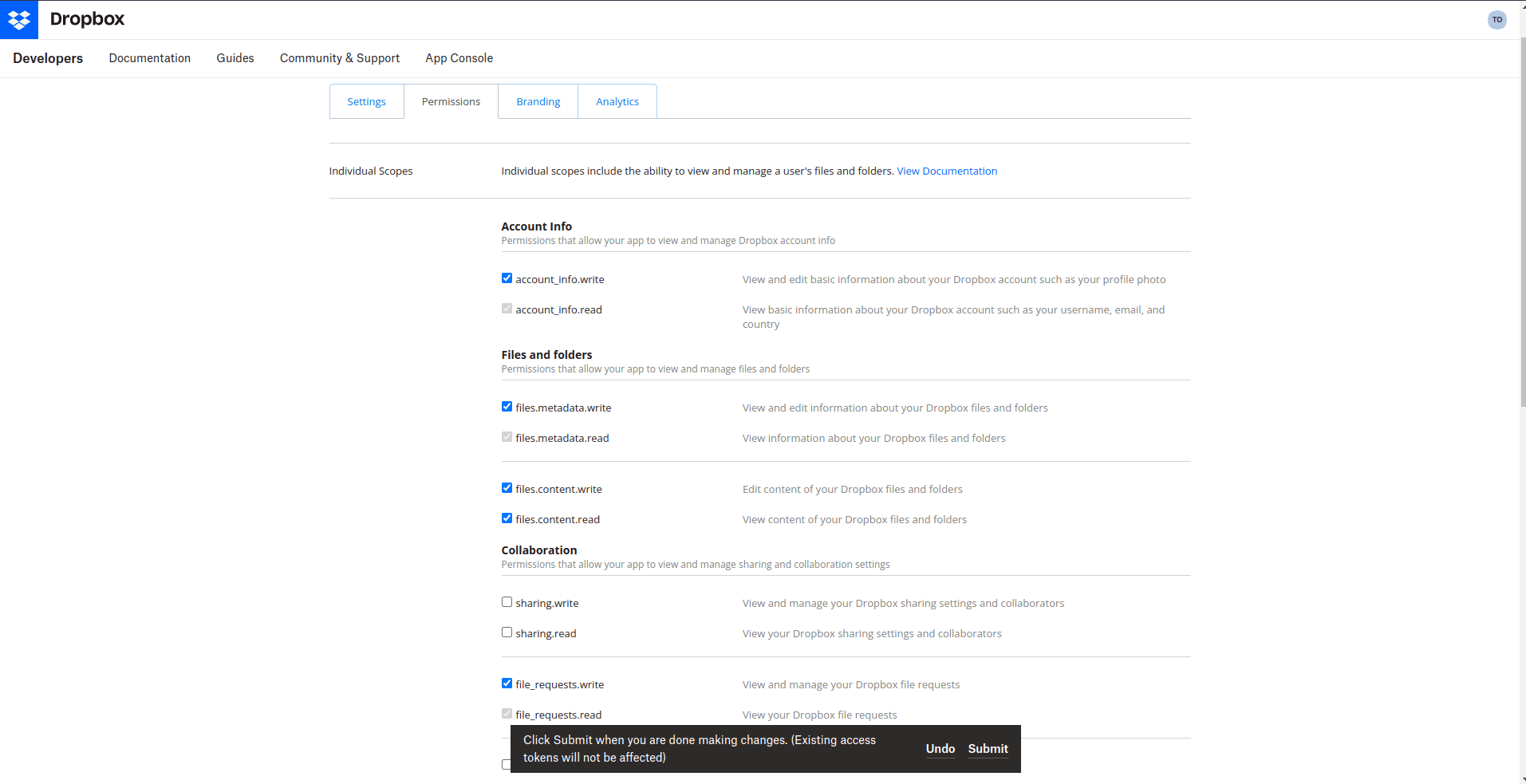This screenshot has height=784, width=1526.
Task: Disable the file_requests.write permission
Action: click(507, 683)
